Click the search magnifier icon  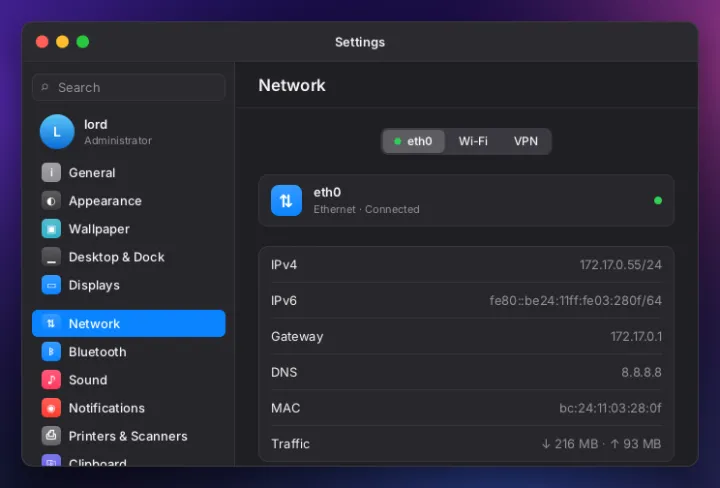tap(45, 87)
